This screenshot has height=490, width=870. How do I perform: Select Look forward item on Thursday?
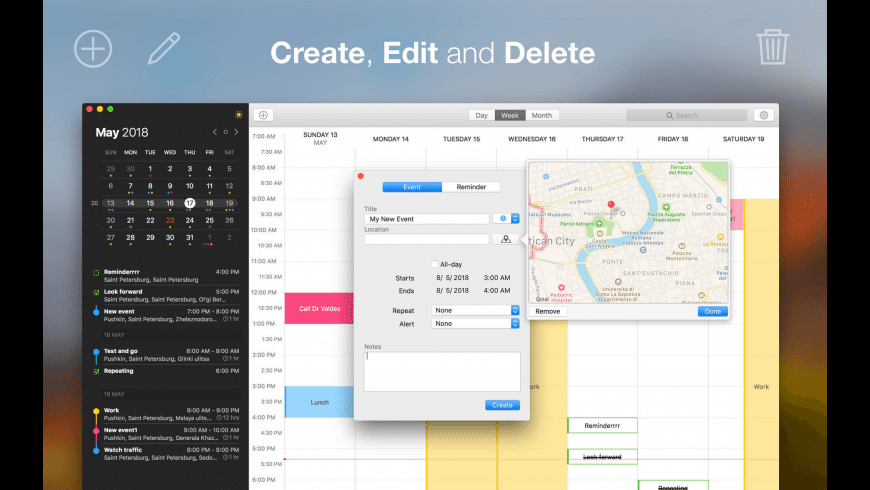coord(602,457)
